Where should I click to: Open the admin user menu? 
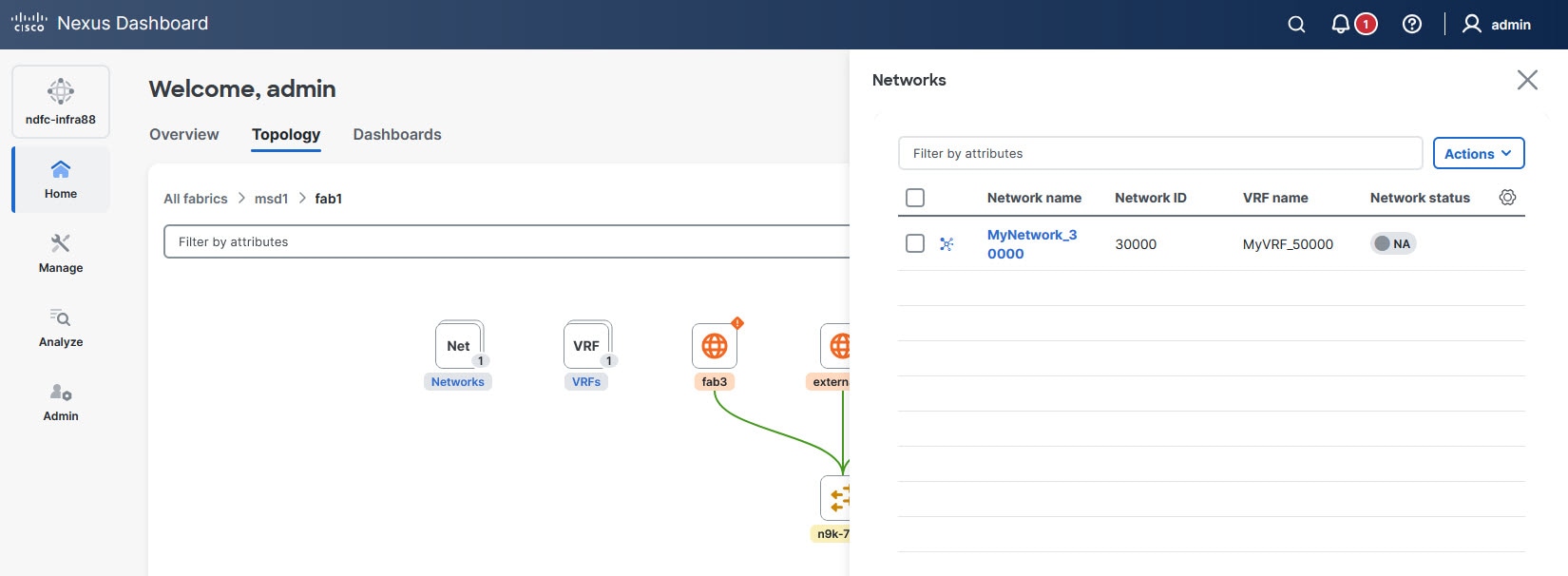point(1496,25)
